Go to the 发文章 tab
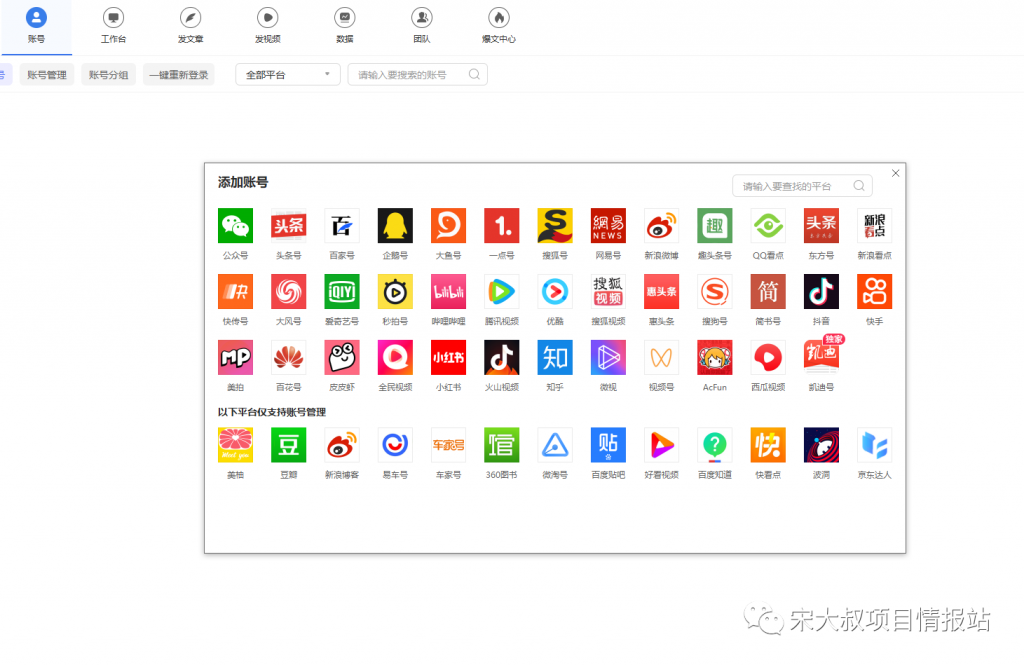Viewport: 1024px width, 665px height. [191, 26]
